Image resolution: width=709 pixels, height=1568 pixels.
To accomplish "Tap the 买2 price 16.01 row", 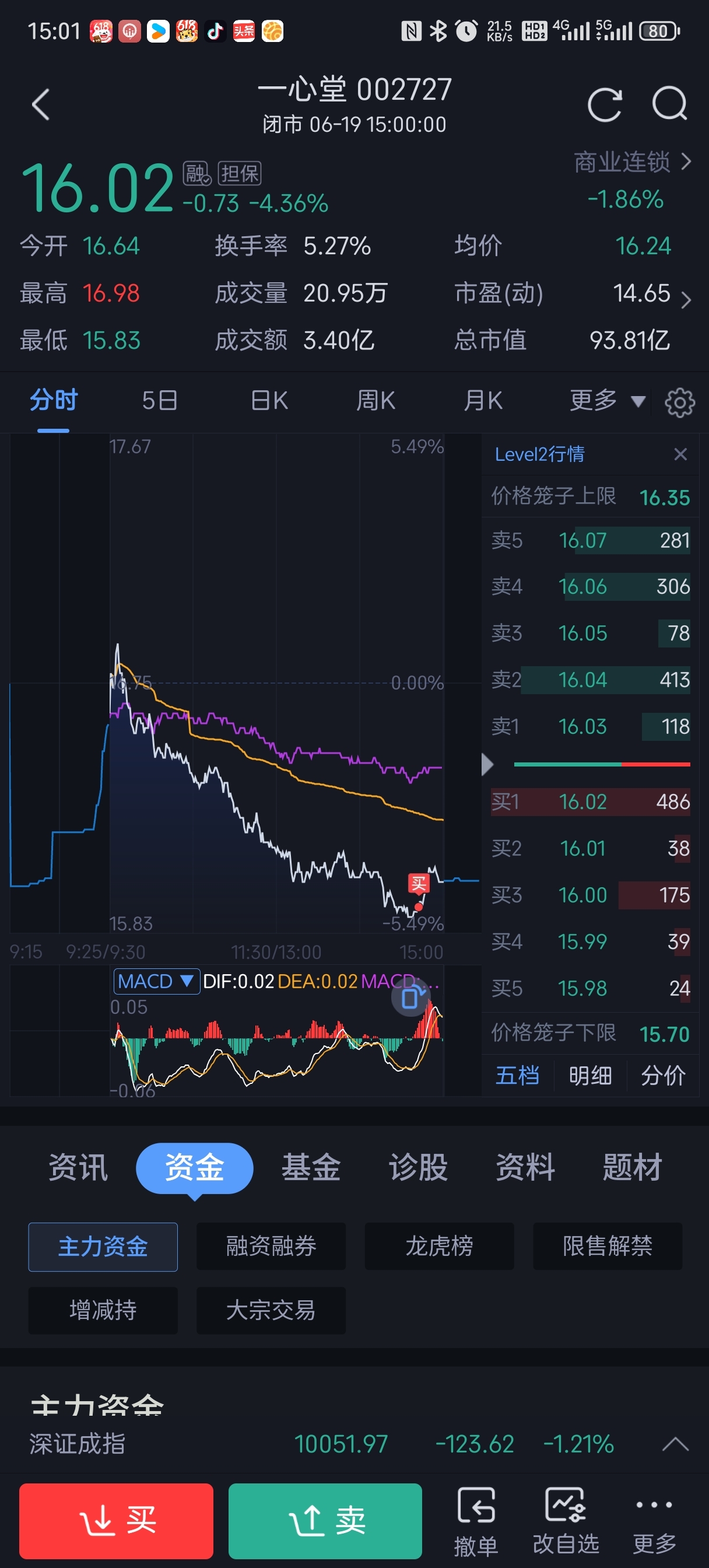I will [x=590, y=849].
